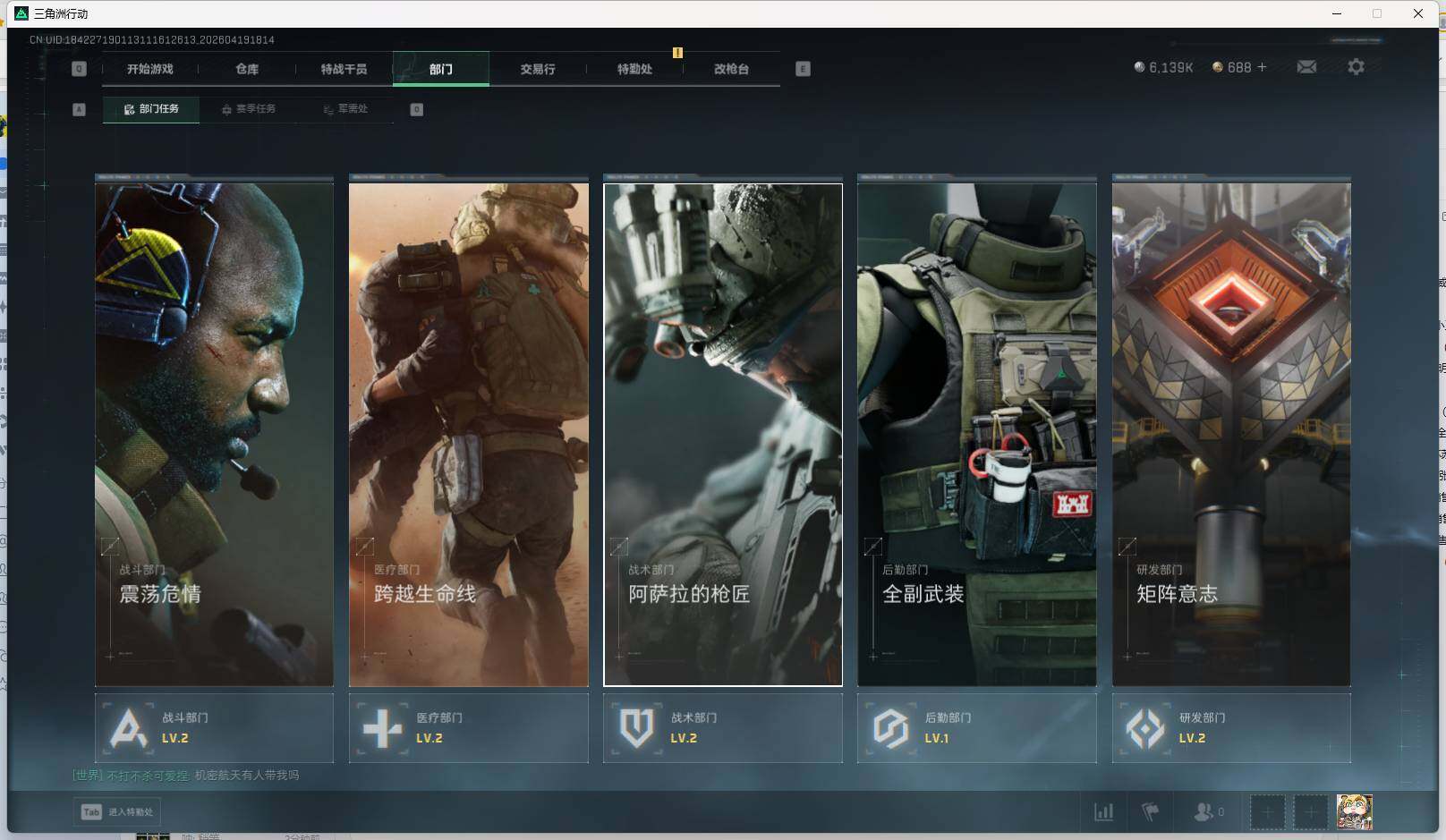Click the CN UID text string
This screenshot has width=1446, height=840.
coord(152,40)
